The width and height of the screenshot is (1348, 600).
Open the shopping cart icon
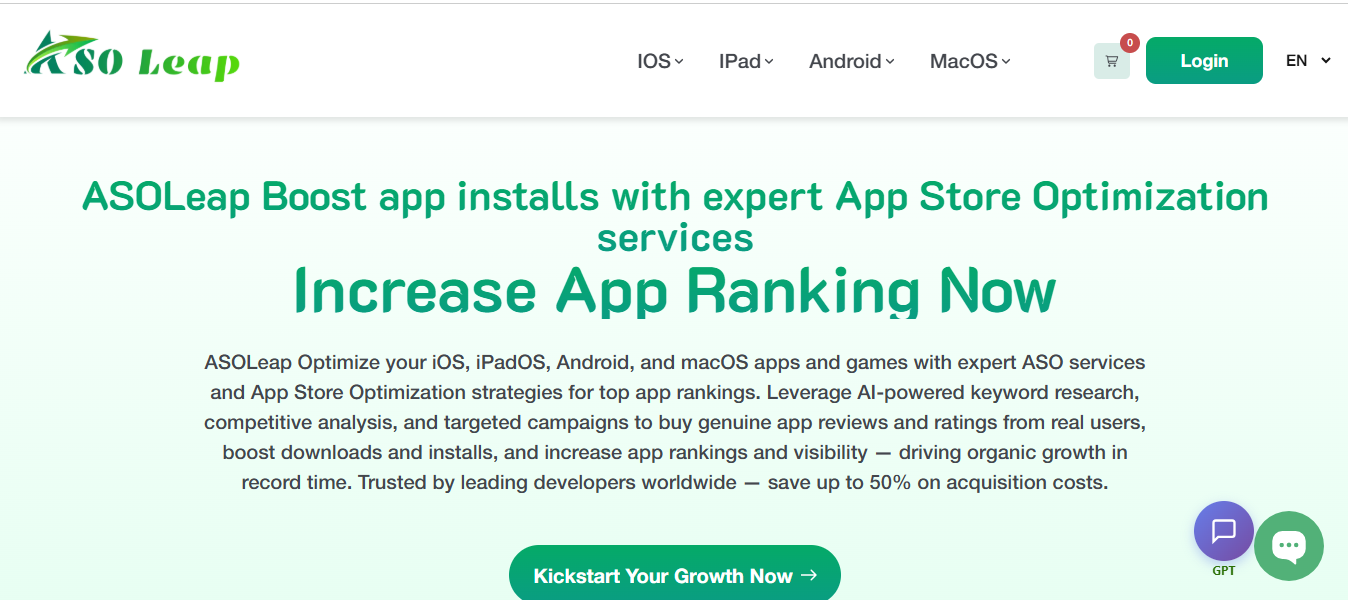[1111, 61]
